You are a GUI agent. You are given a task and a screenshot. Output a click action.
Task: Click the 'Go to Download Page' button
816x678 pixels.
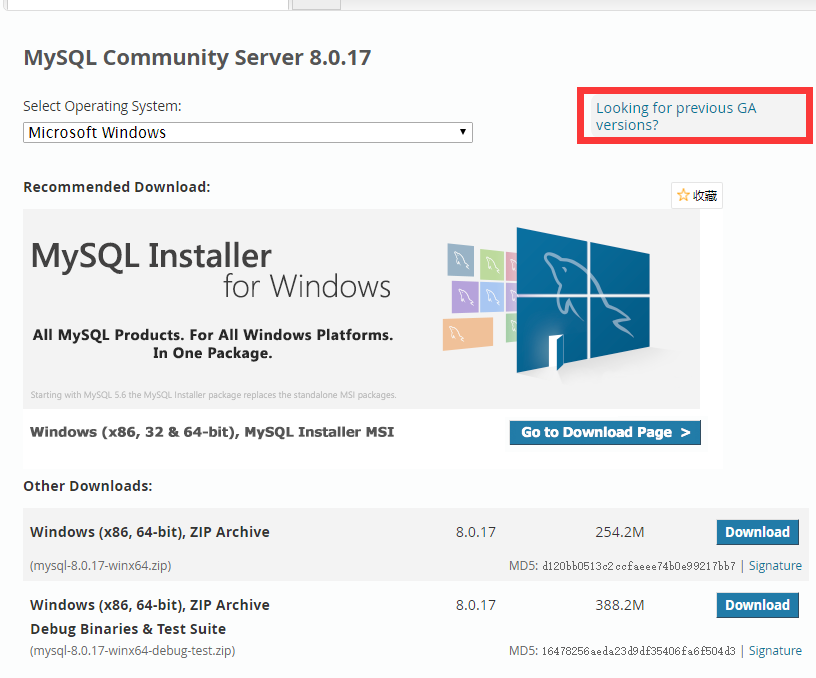click(x=604, y=432)
